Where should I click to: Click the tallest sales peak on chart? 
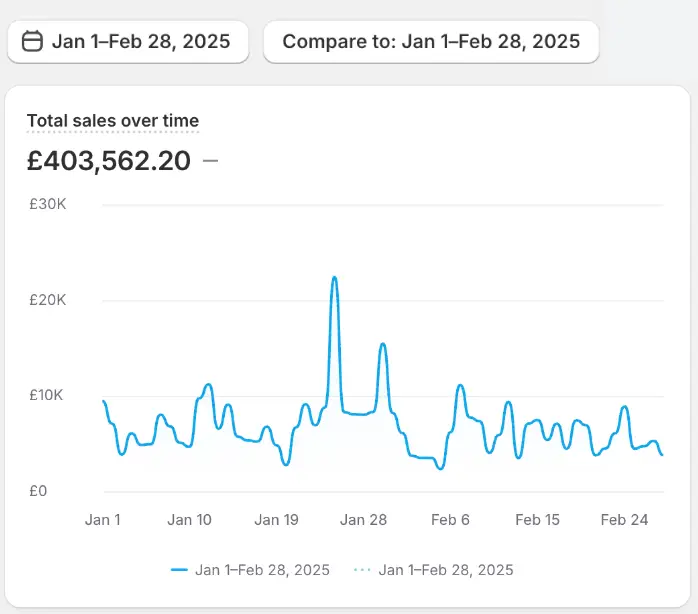click(334, 278)
